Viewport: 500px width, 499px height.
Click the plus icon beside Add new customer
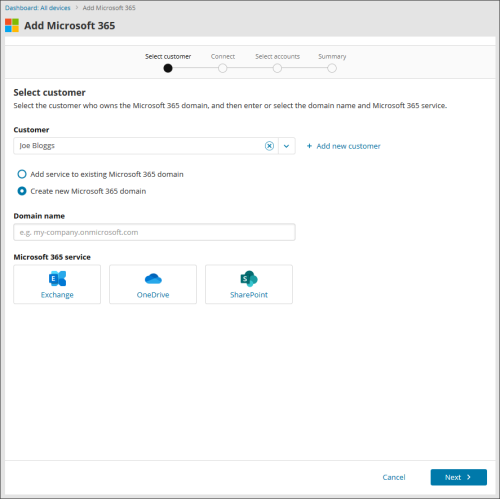[x=309, y=146]
